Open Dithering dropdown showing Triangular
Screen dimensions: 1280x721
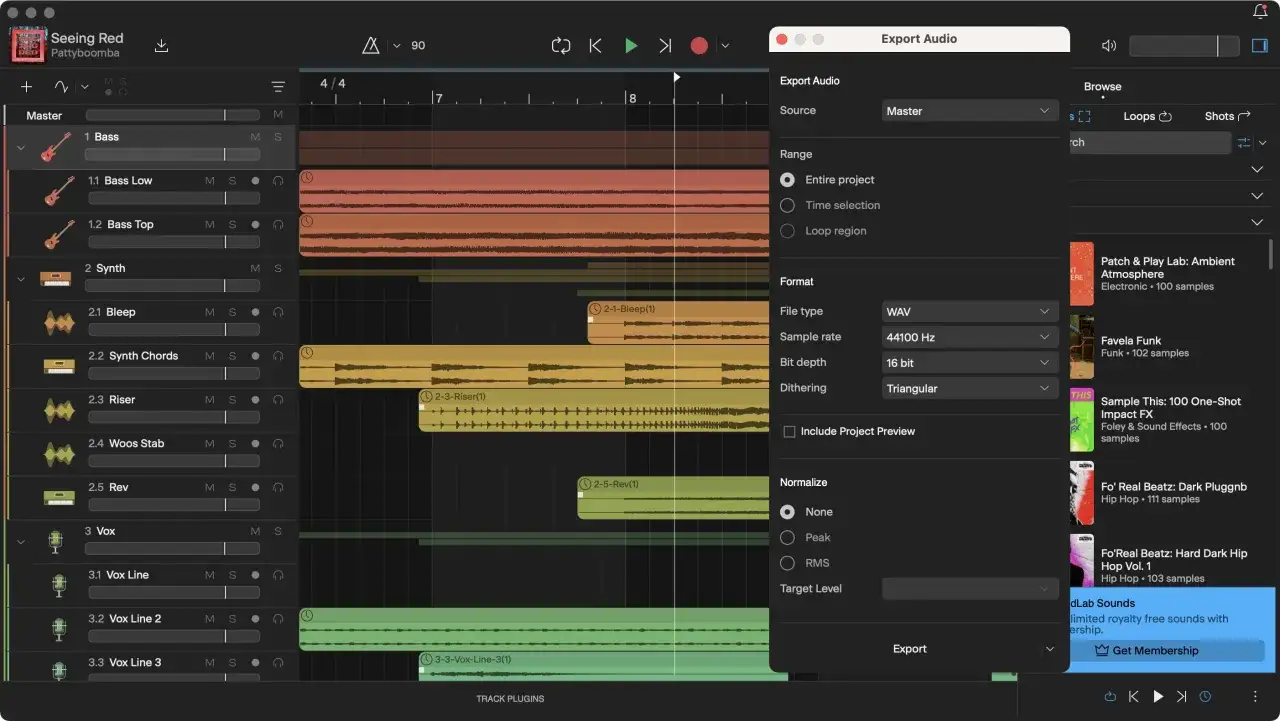969,388
